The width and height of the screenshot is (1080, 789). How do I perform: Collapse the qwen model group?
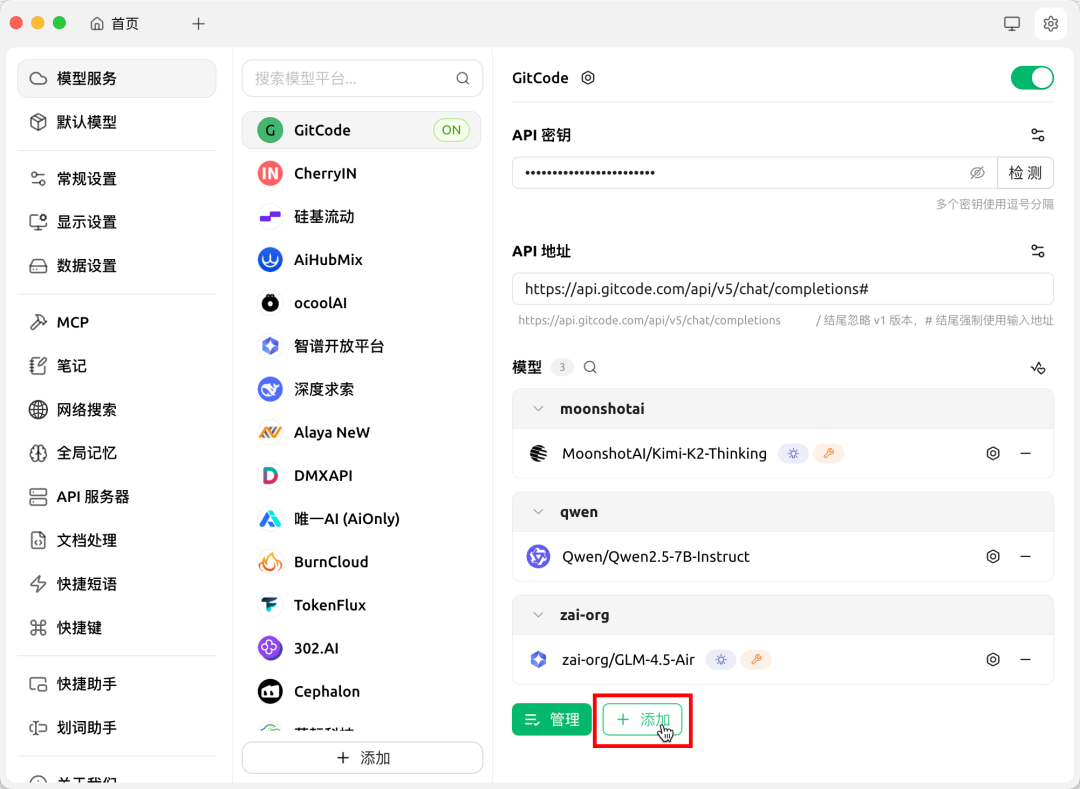click(539, 512)
